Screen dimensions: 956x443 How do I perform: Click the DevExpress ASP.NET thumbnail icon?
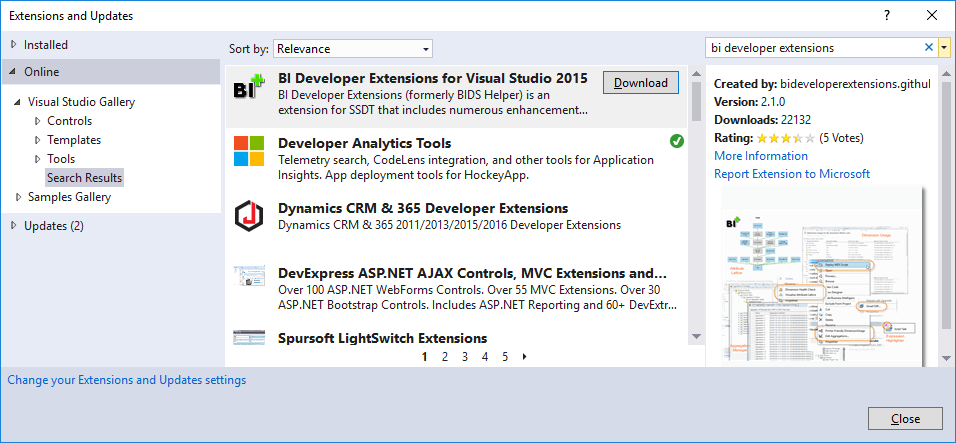click(x=249, y=276)
